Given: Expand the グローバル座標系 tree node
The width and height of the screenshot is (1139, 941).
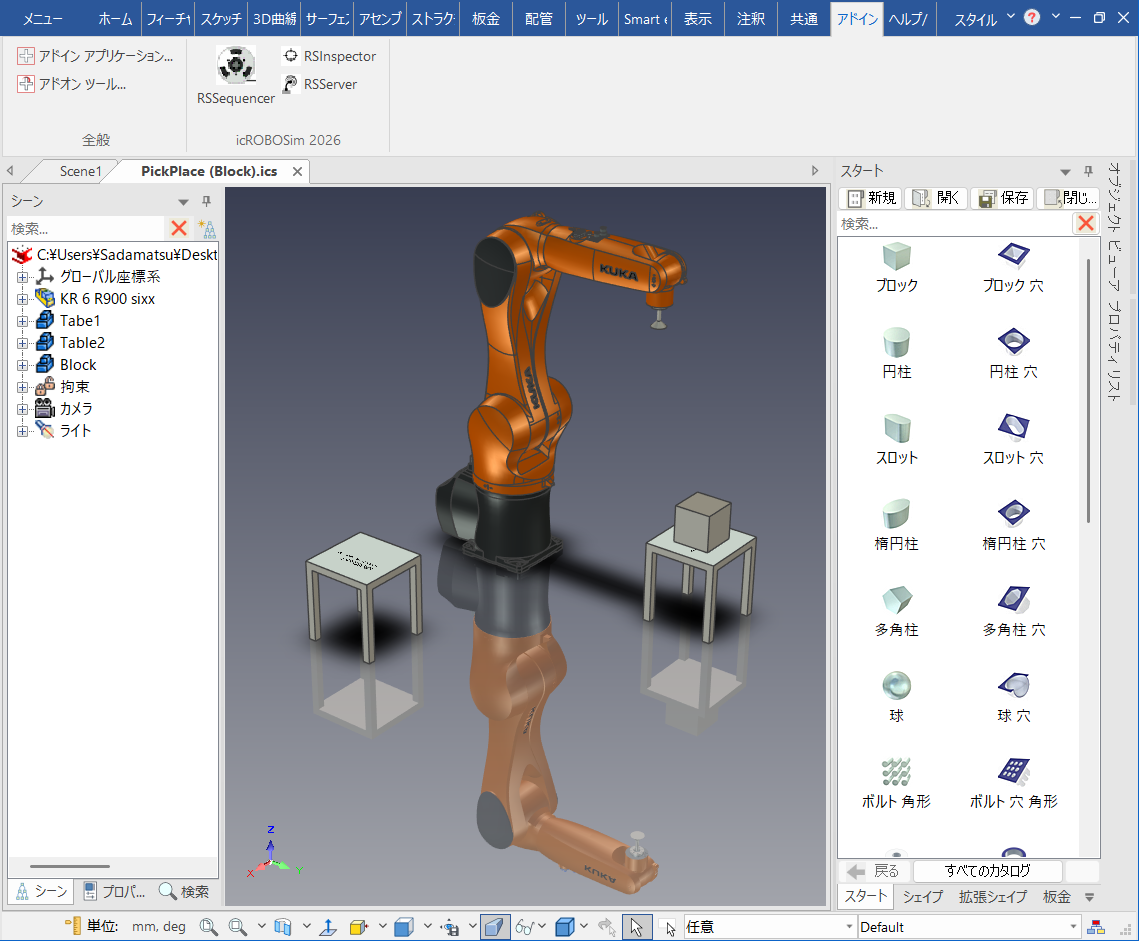Looking at the screenshot, I should [23, 277].
